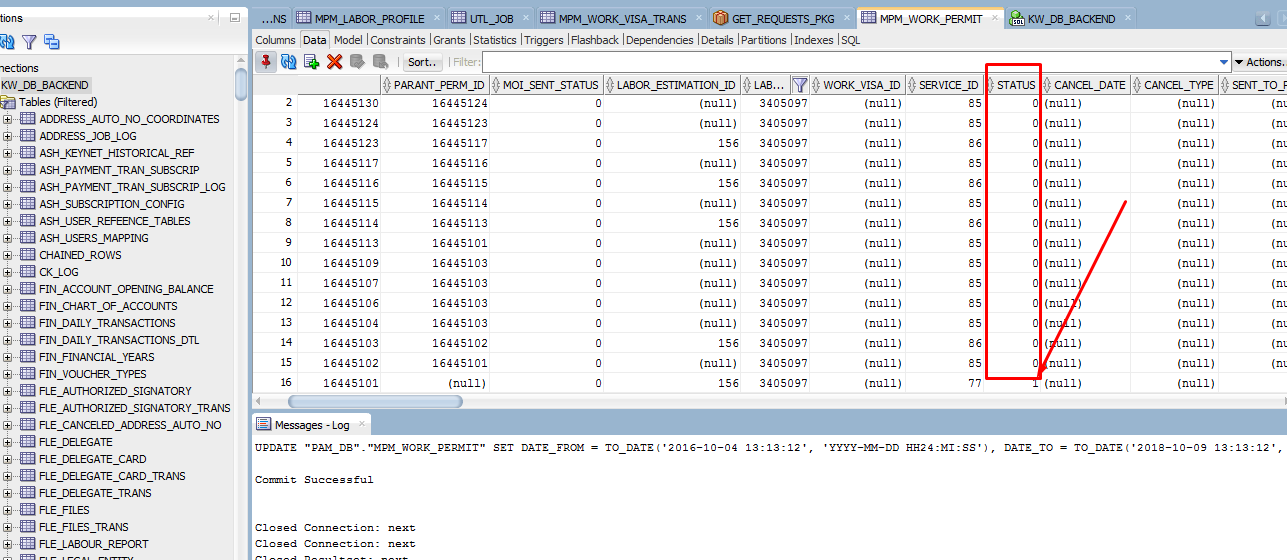Click sort handle on LABOR_ESTIMATION_ID column
The width and height of the screenshot is (1287, 560).
click(610, 85)
